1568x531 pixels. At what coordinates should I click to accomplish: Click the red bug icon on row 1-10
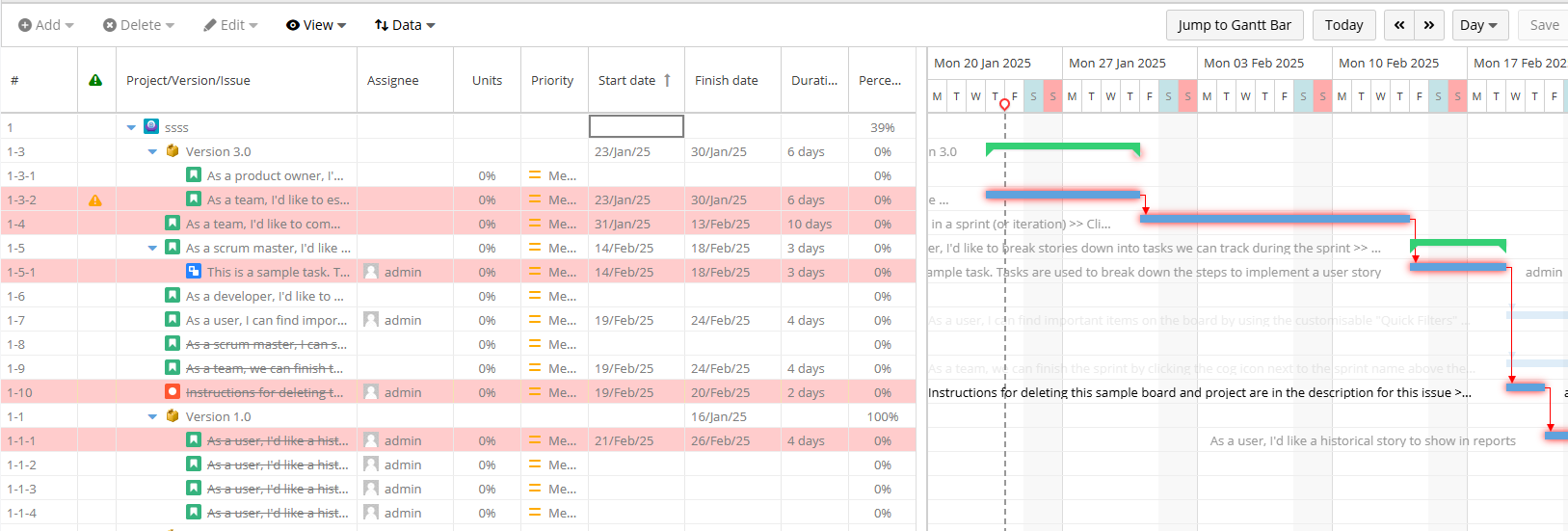(x=173, y=392)
